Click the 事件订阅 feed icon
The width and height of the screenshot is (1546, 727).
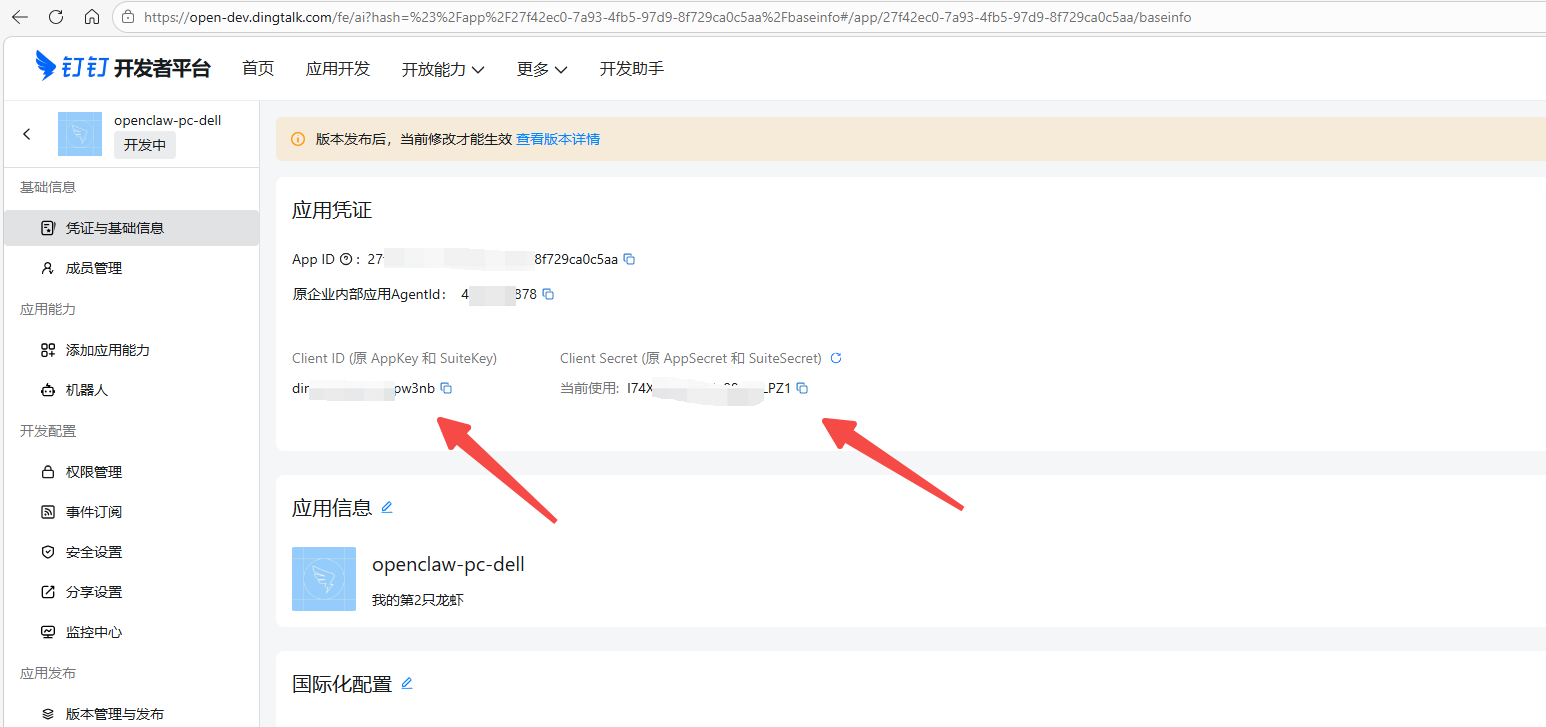click(47, 512)
